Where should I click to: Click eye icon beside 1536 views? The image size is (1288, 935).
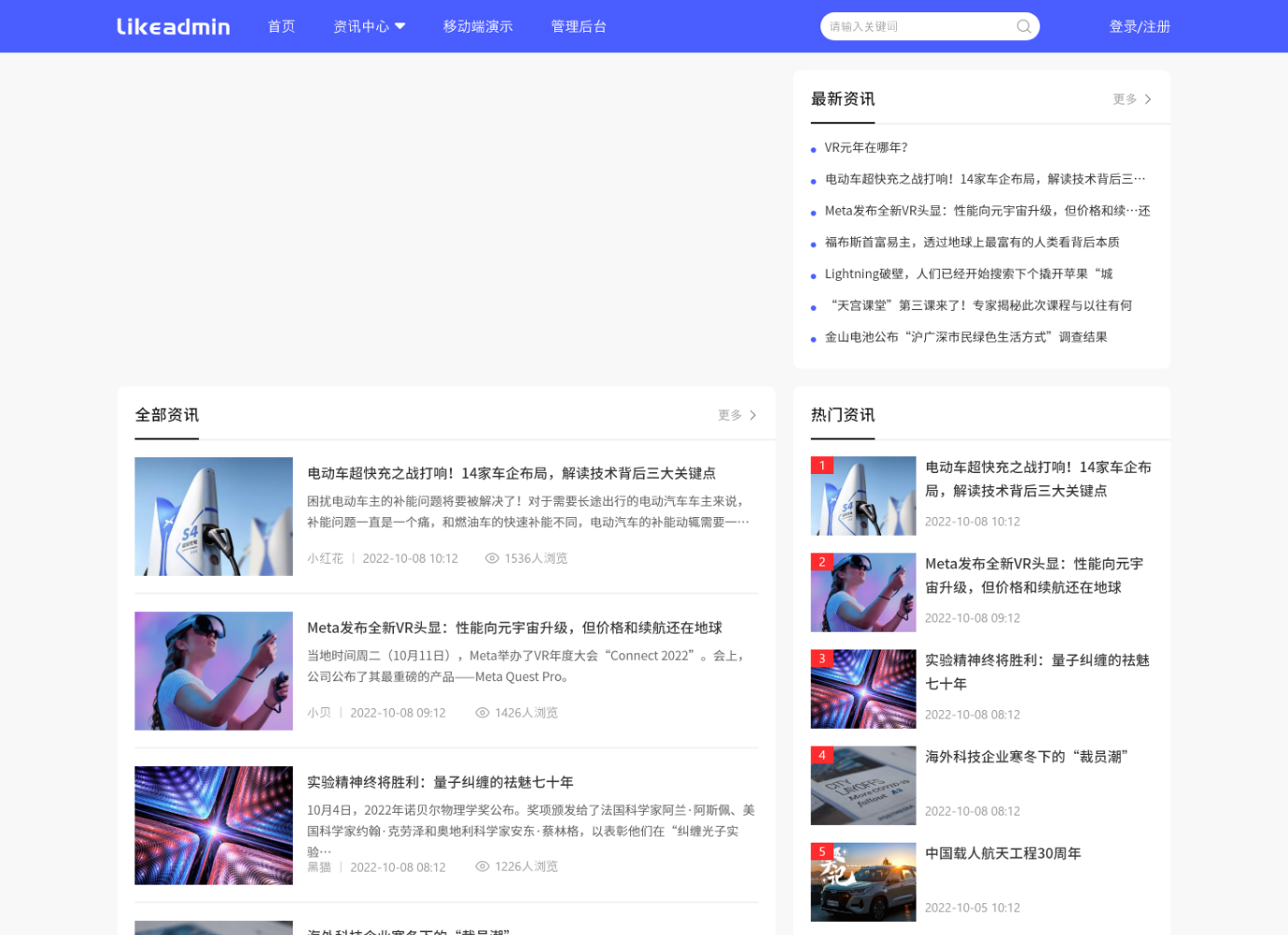(492, 558)
